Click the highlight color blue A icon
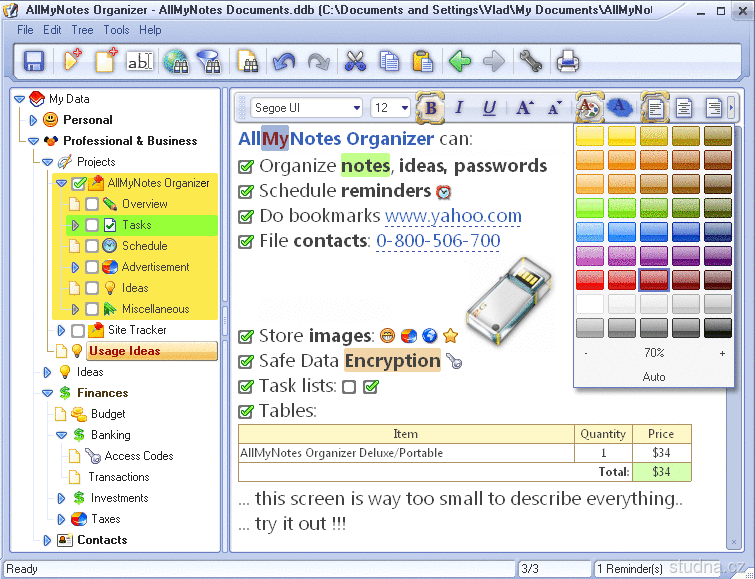The image size is (755, 579). coord(620,107)
